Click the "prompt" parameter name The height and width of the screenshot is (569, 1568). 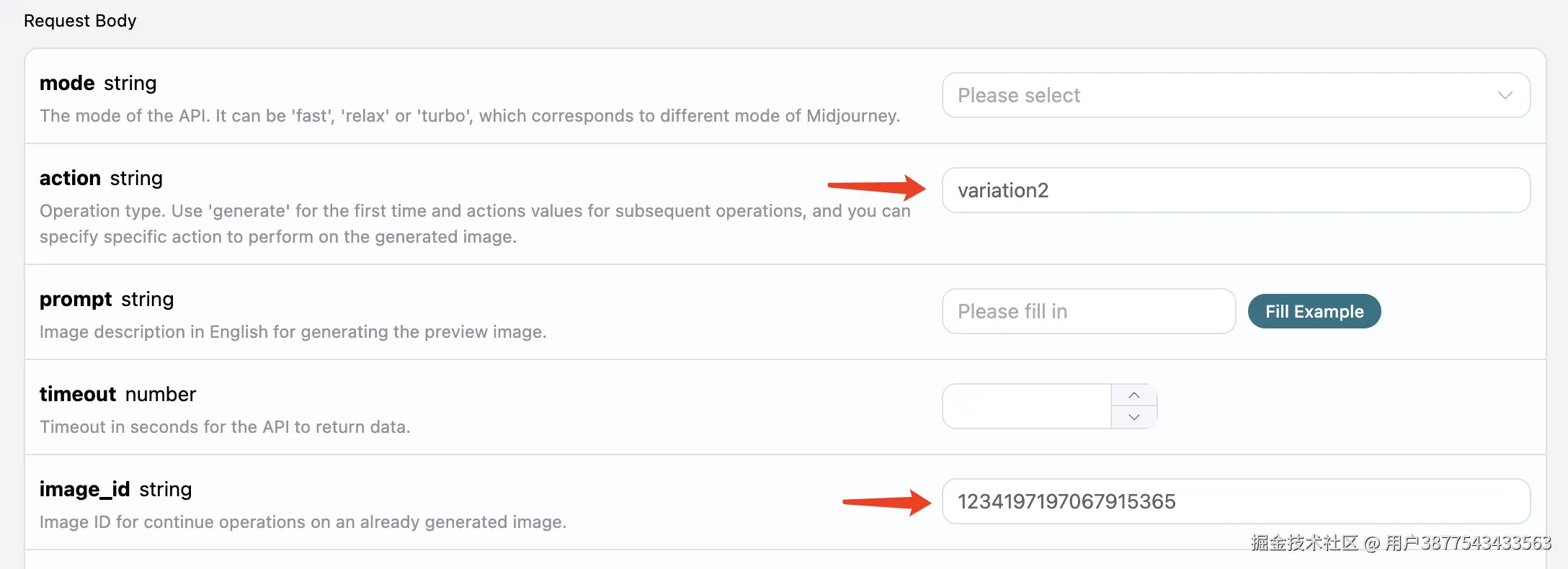76,299
